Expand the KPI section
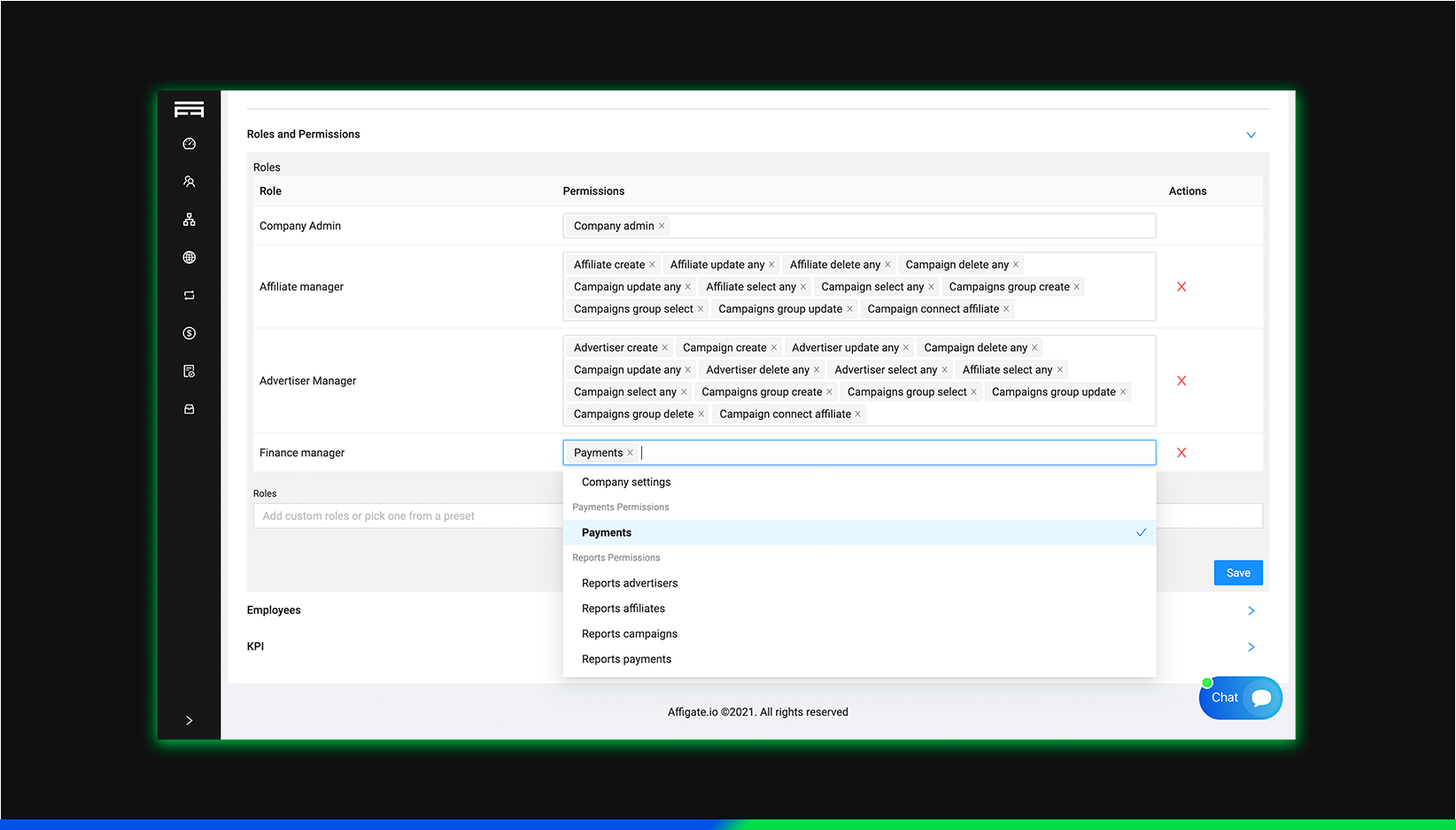This screenshot has height=830, width=1456. pyautogui.click(x=1251, y=647)
